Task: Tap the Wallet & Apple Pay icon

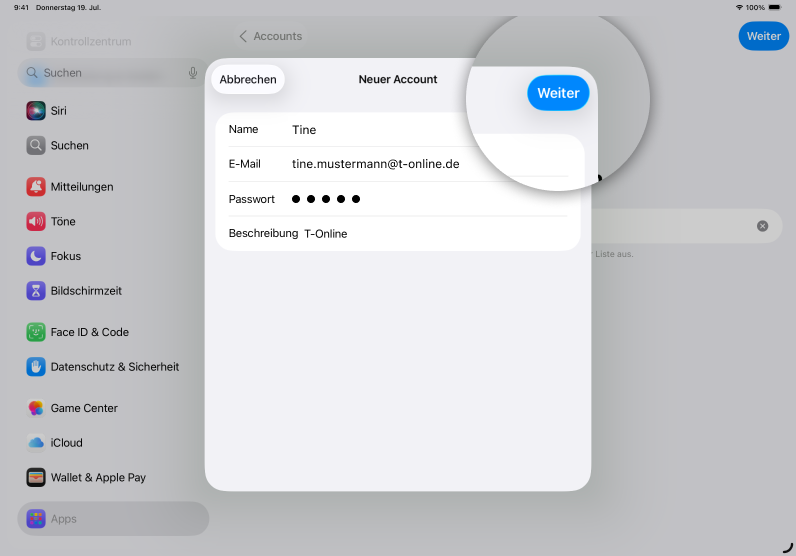Action: 36,478
